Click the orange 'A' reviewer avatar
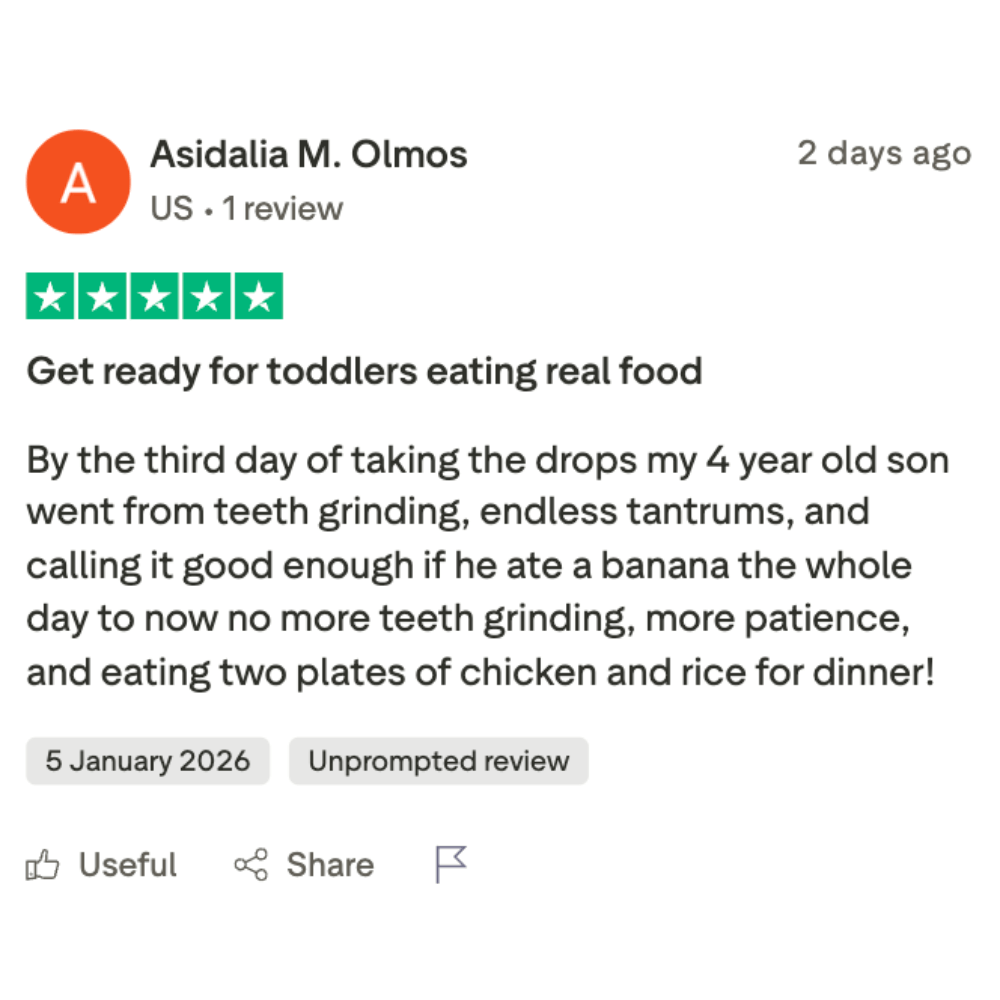The width and height of the screenshot is (1000, 1000). click(x=78, y=182)
